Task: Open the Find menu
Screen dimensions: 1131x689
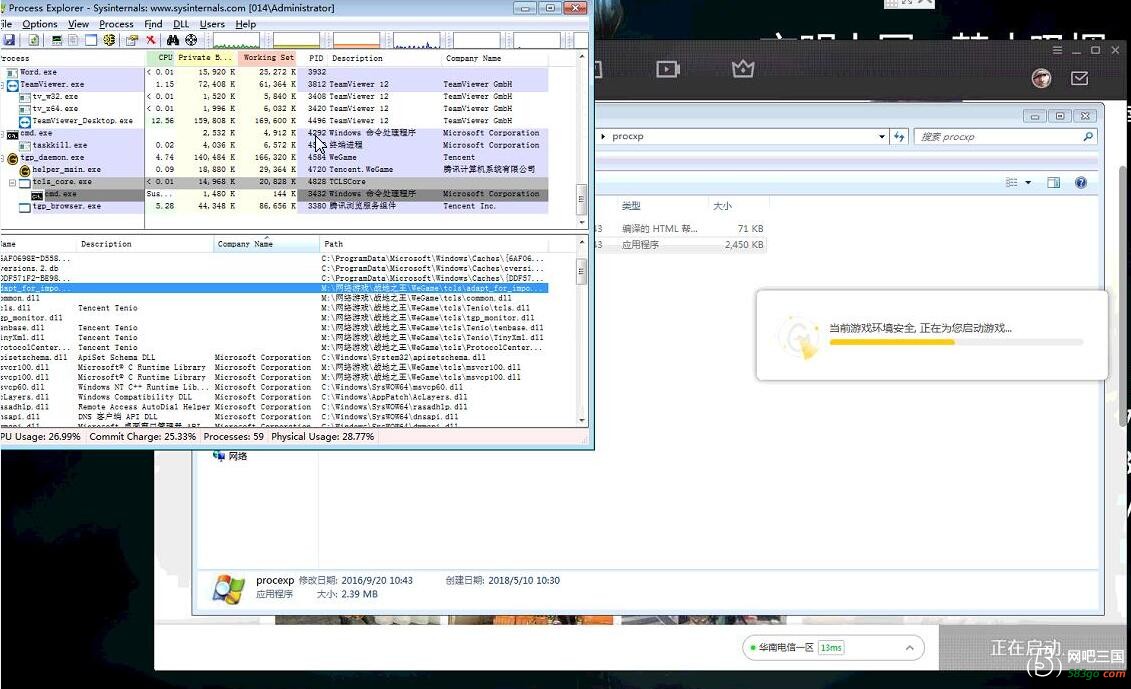Action: 153,24
